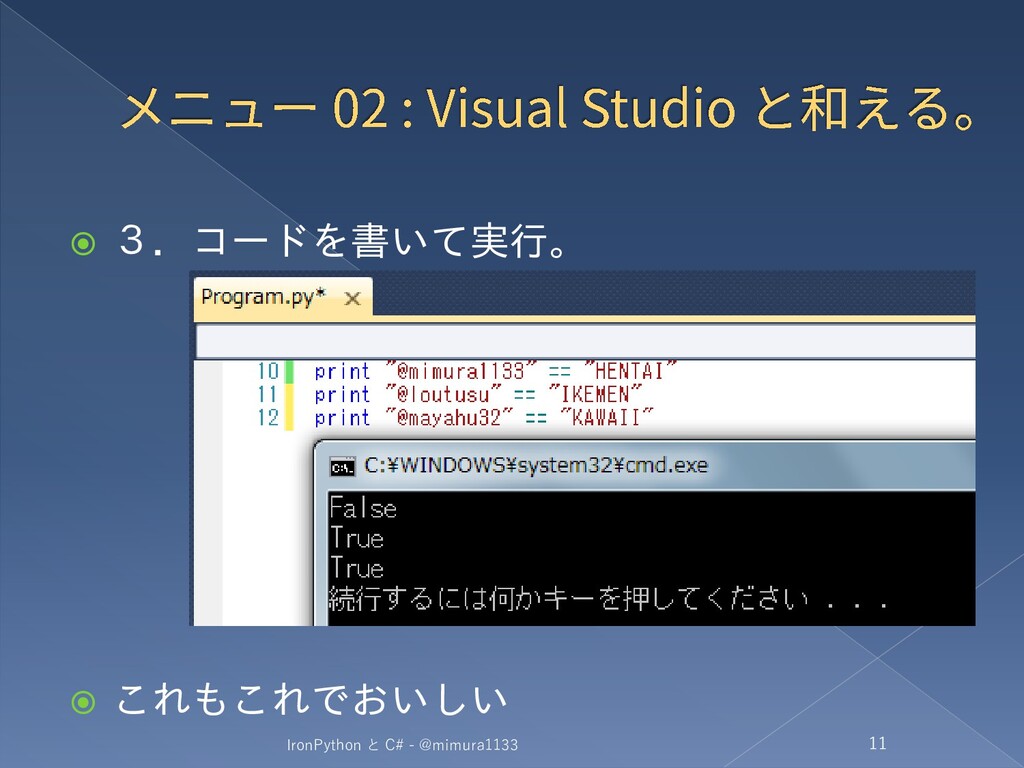Click the False output line in console

click(x=363, y=508)
